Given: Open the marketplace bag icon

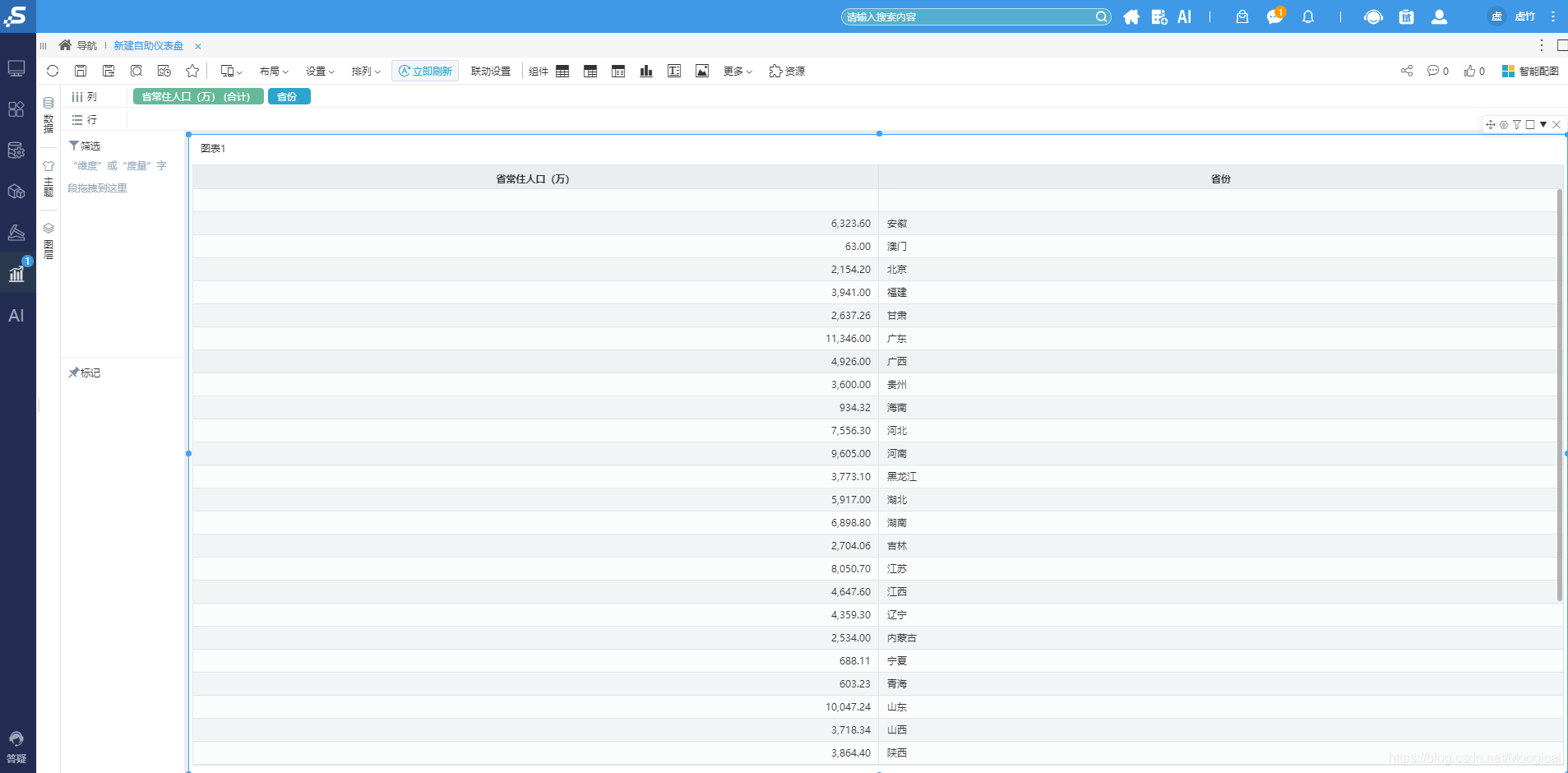Looking at the screenshot, I should coord(1242,16).
